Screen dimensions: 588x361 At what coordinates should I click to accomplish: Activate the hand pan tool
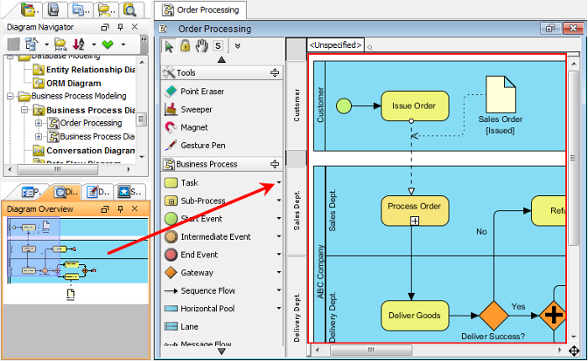(202, 46)
